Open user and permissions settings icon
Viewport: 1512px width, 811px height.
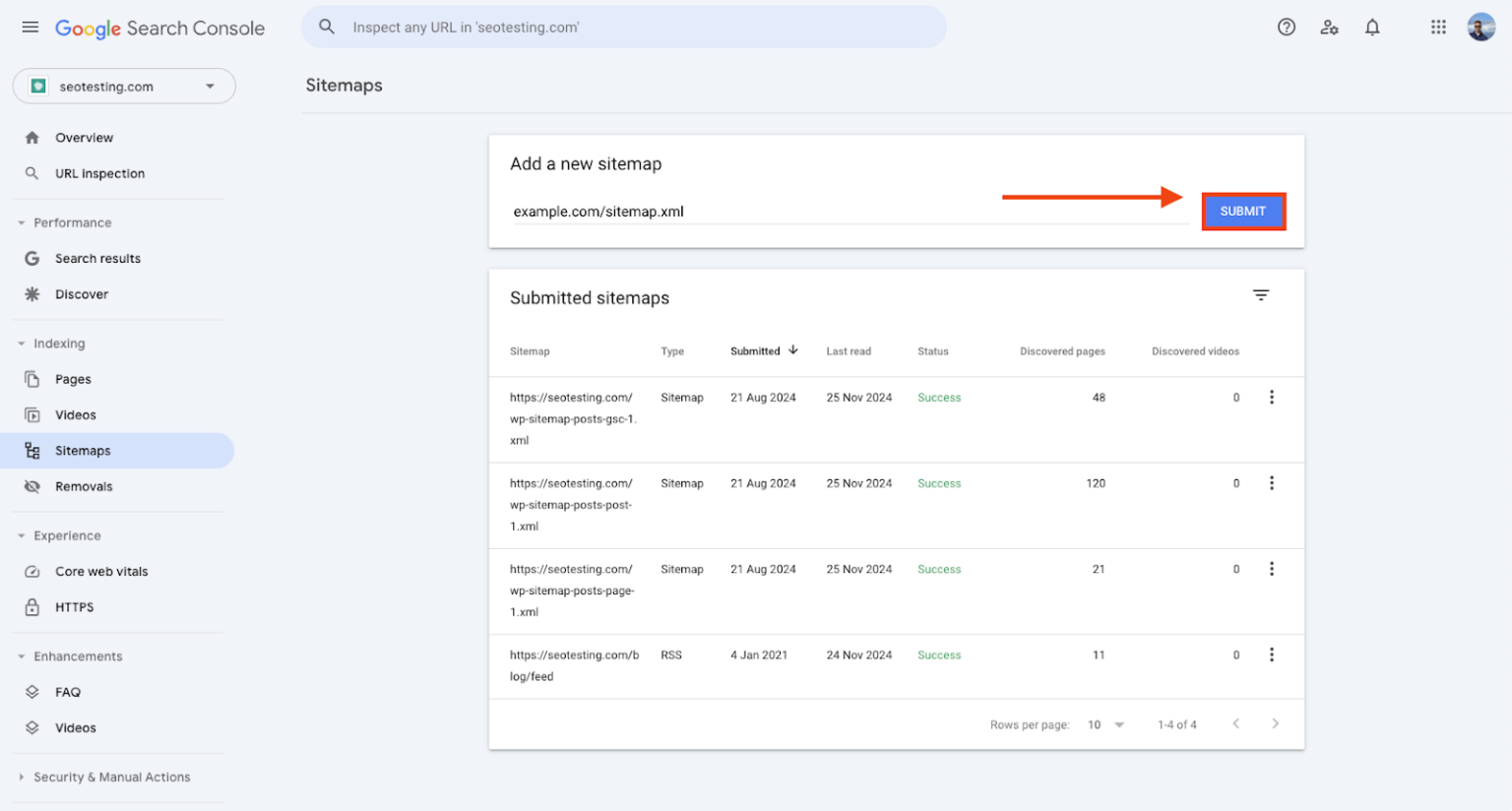click(x=1329, y=27)
